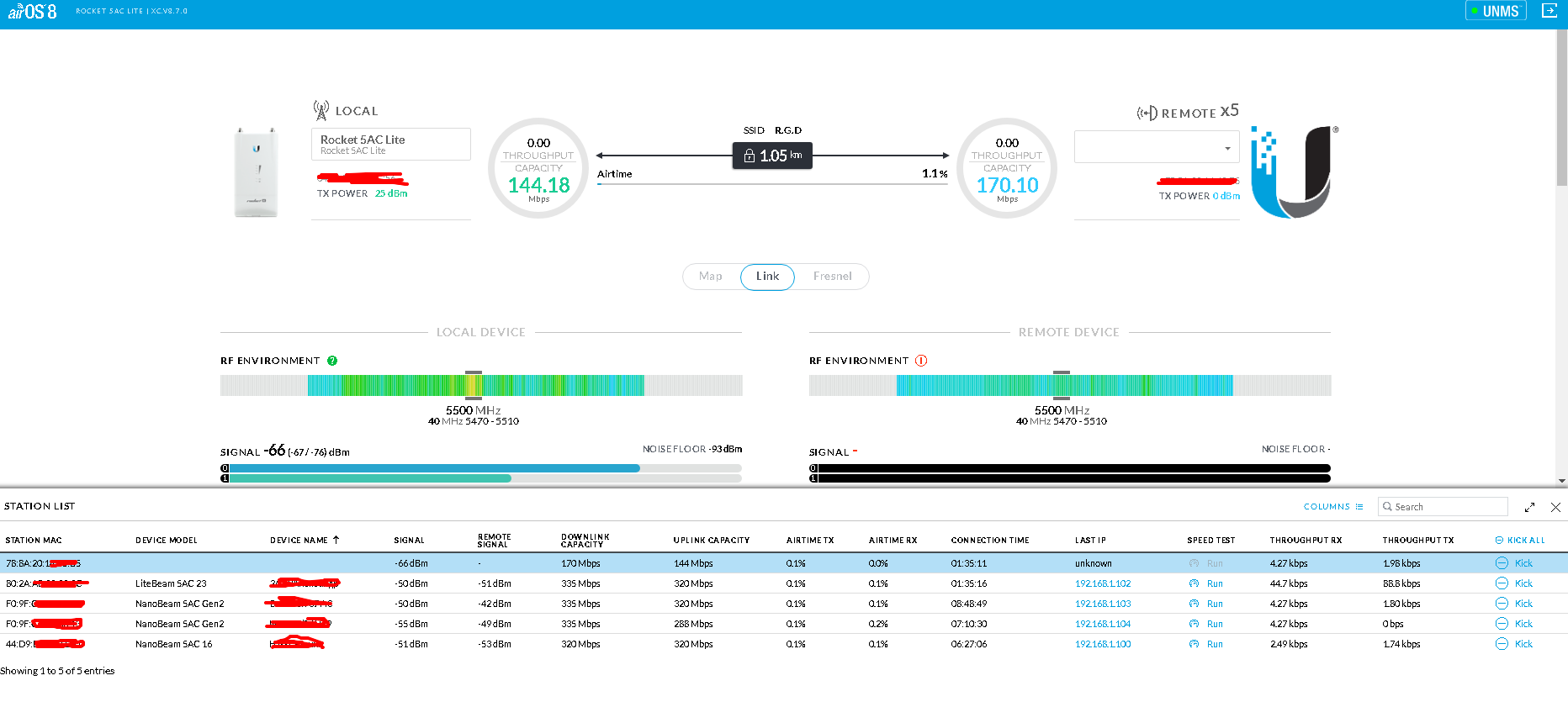This screenshot has width=1568, height=723.
Task: Click local antenna tower icon
Action: pyautogui.click(x=320, y=110)
